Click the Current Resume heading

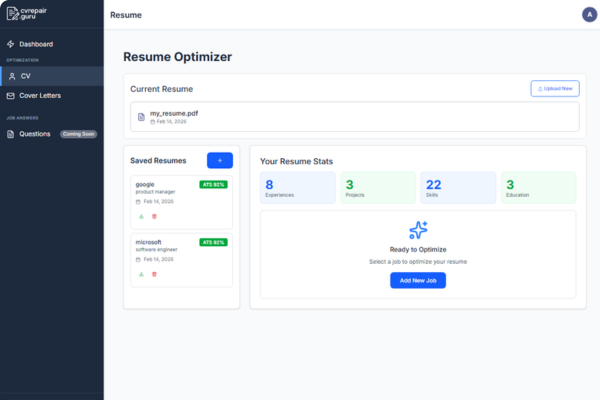[161, 89]
